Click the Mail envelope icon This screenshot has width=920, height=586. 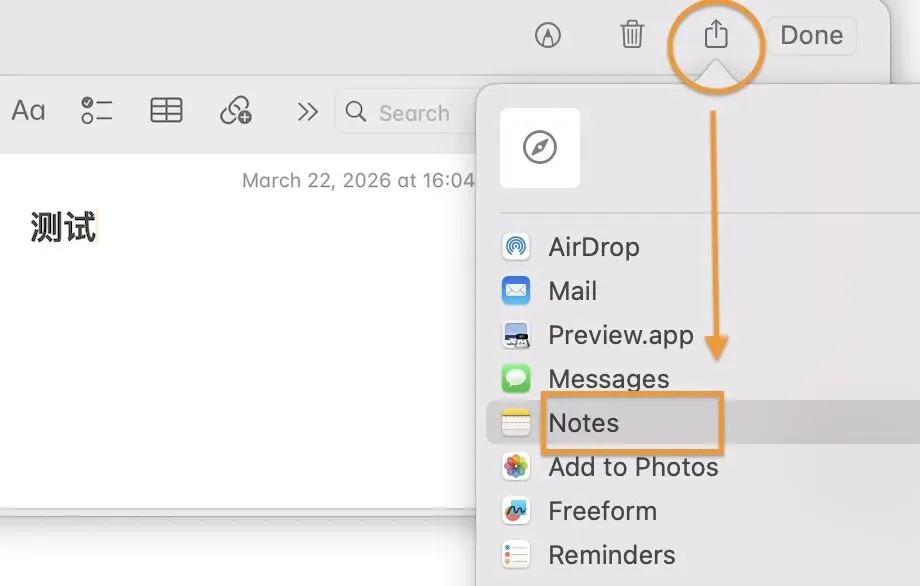coord(516,290)
